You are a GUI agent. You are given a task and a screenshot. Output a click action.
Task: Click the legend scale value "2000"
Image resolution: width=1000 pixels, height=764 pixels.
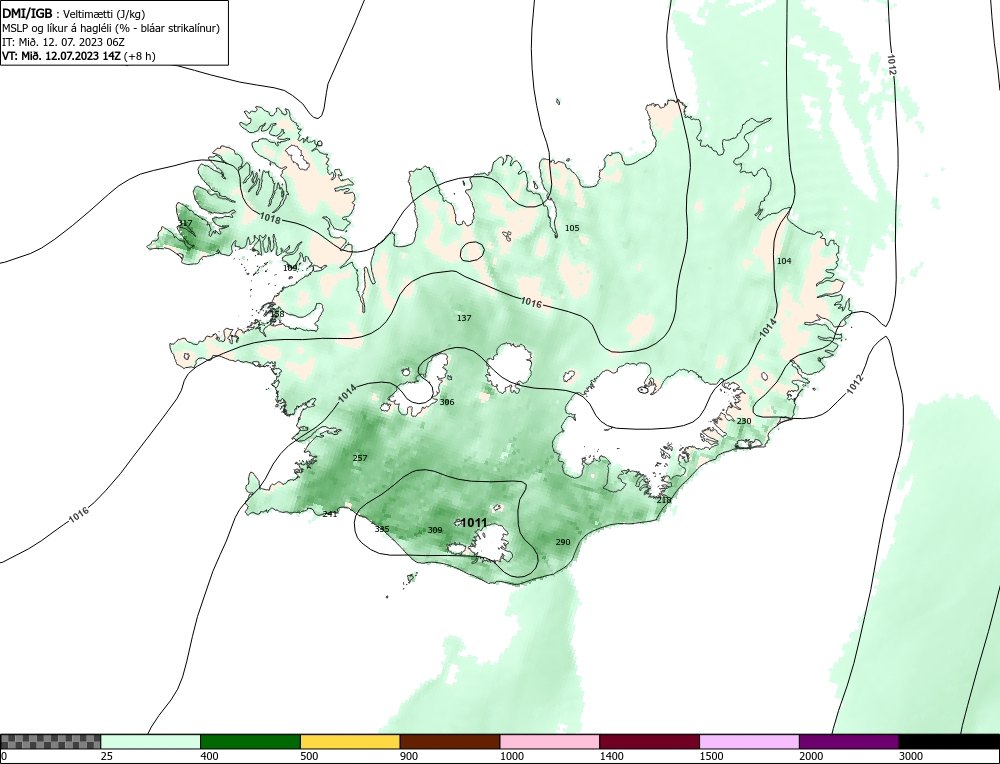coord(811,756)
